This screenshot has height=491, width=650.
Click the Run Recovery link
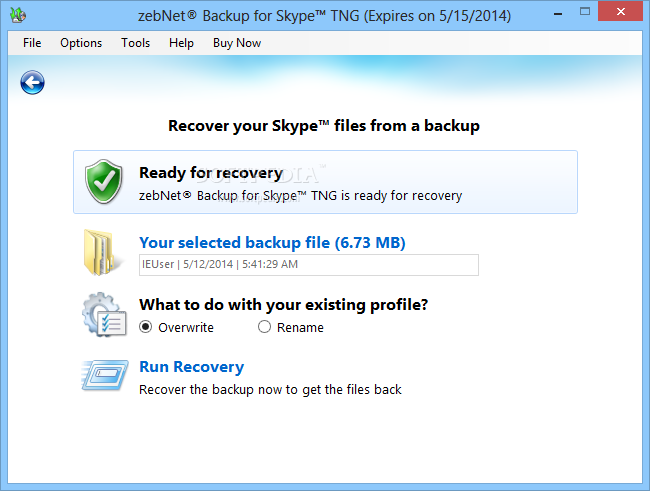[x=192, y=367]
